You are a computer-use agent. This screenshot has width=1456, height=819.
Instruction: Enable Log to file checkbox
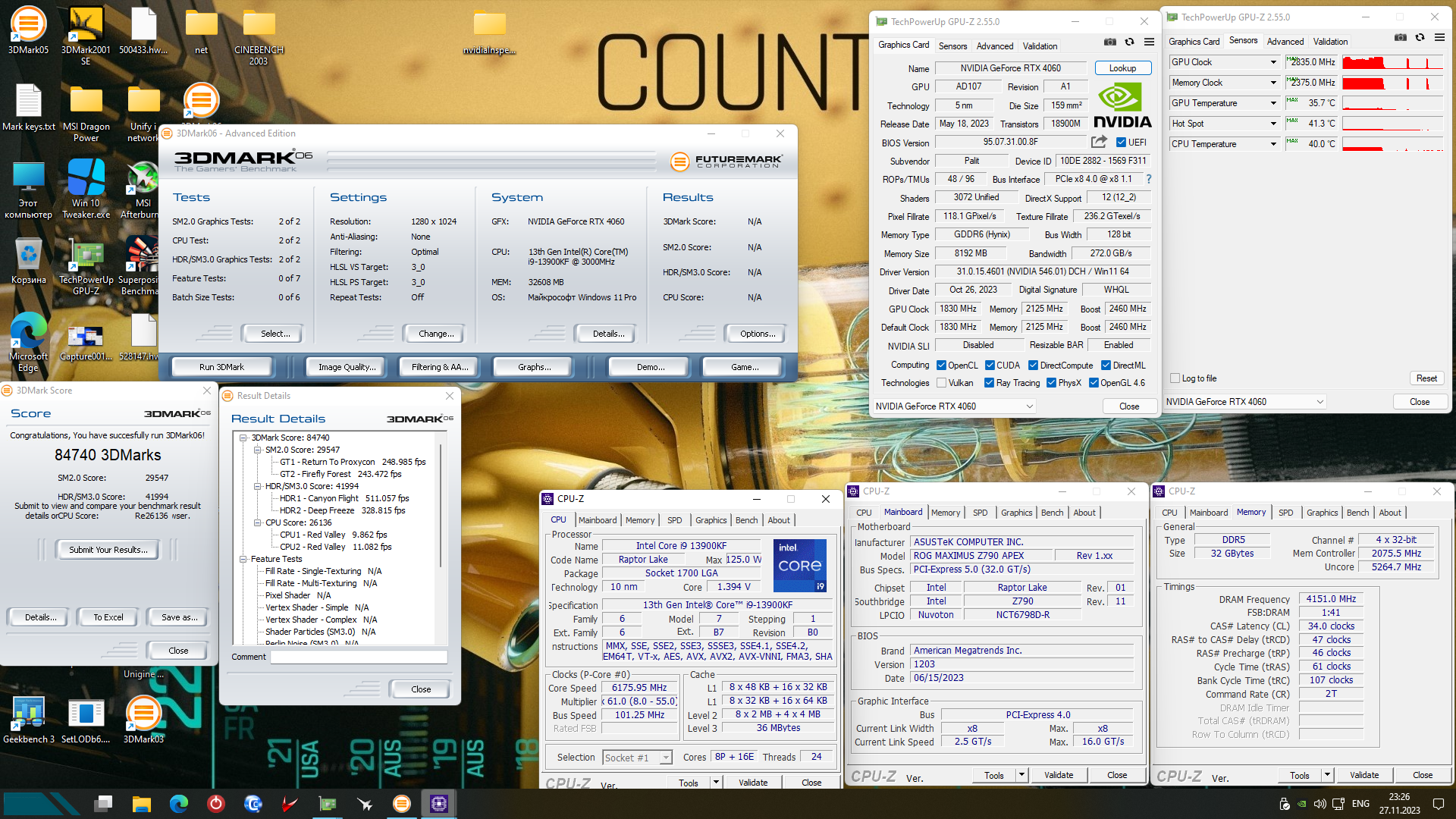(1175, 378)
